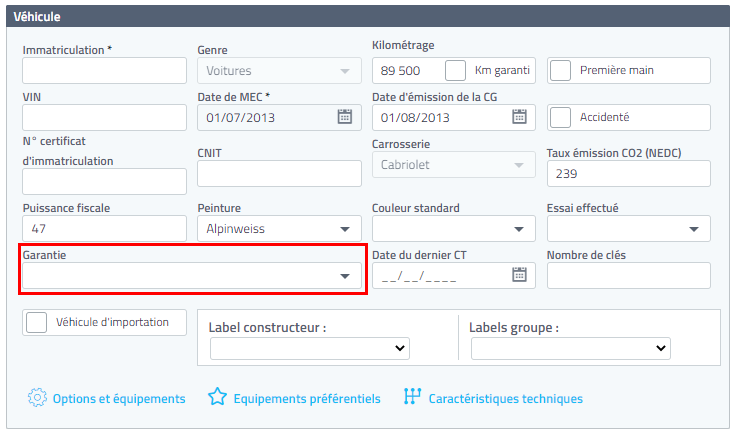Open calendar picker for Date du dernier CT
The width and height of the screenshot is (742, 434).
[519, 275]
